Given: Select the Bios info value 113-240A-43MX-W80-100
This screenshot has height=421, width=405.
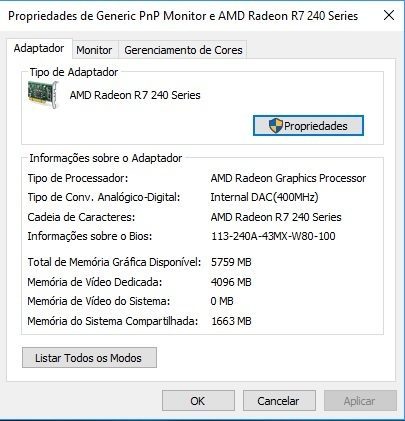Looking at the screenshot, I should (x=273, y=236).
